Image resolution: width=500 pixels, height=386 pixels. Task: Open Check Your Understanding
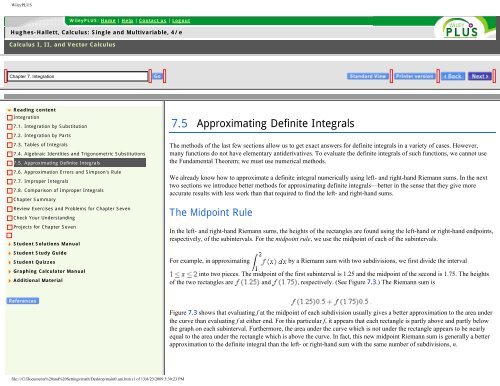tap(44, 218)
